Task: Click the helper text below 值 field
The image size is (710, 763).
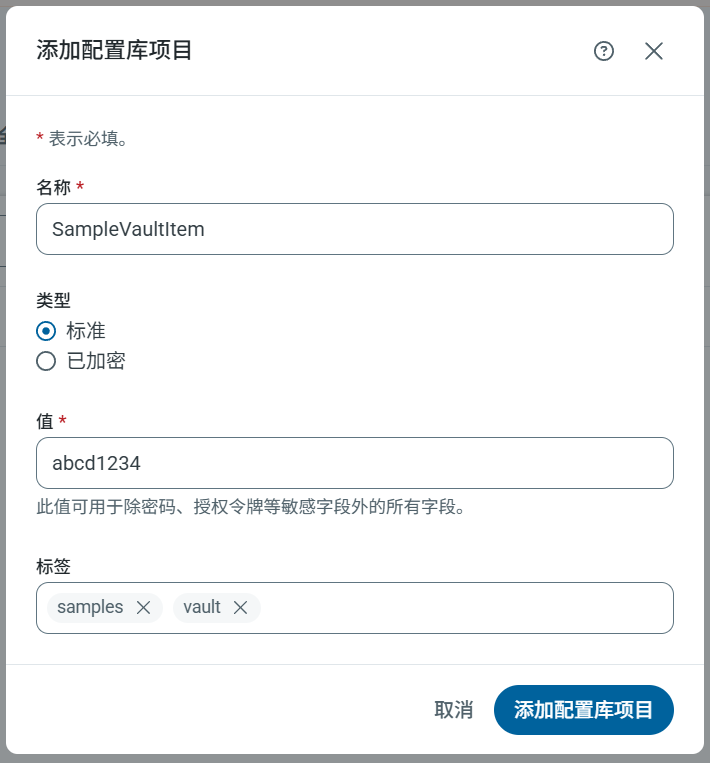Action: coord(250,507)
